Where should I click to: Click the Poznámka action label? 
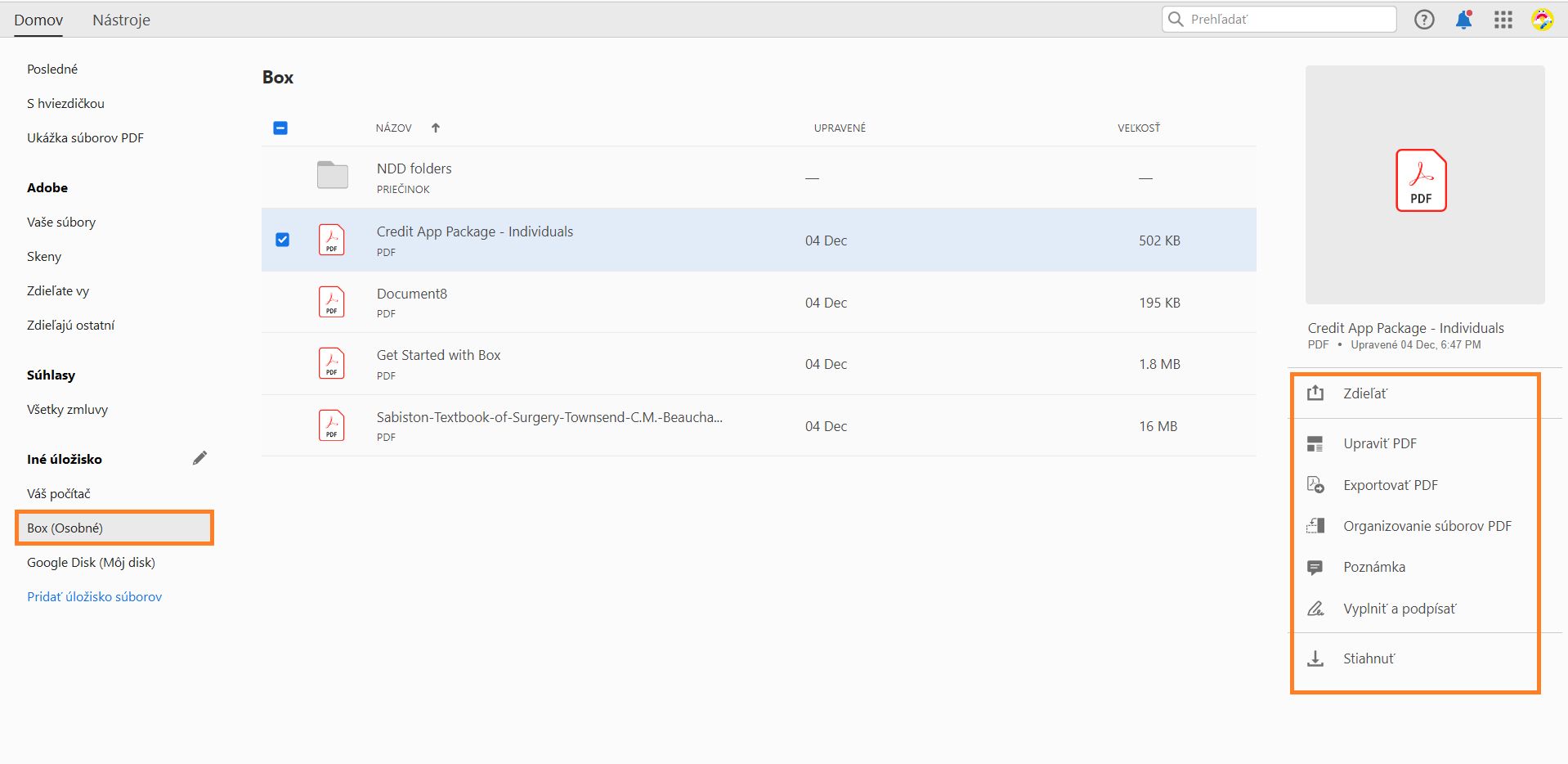(1374, 567)
